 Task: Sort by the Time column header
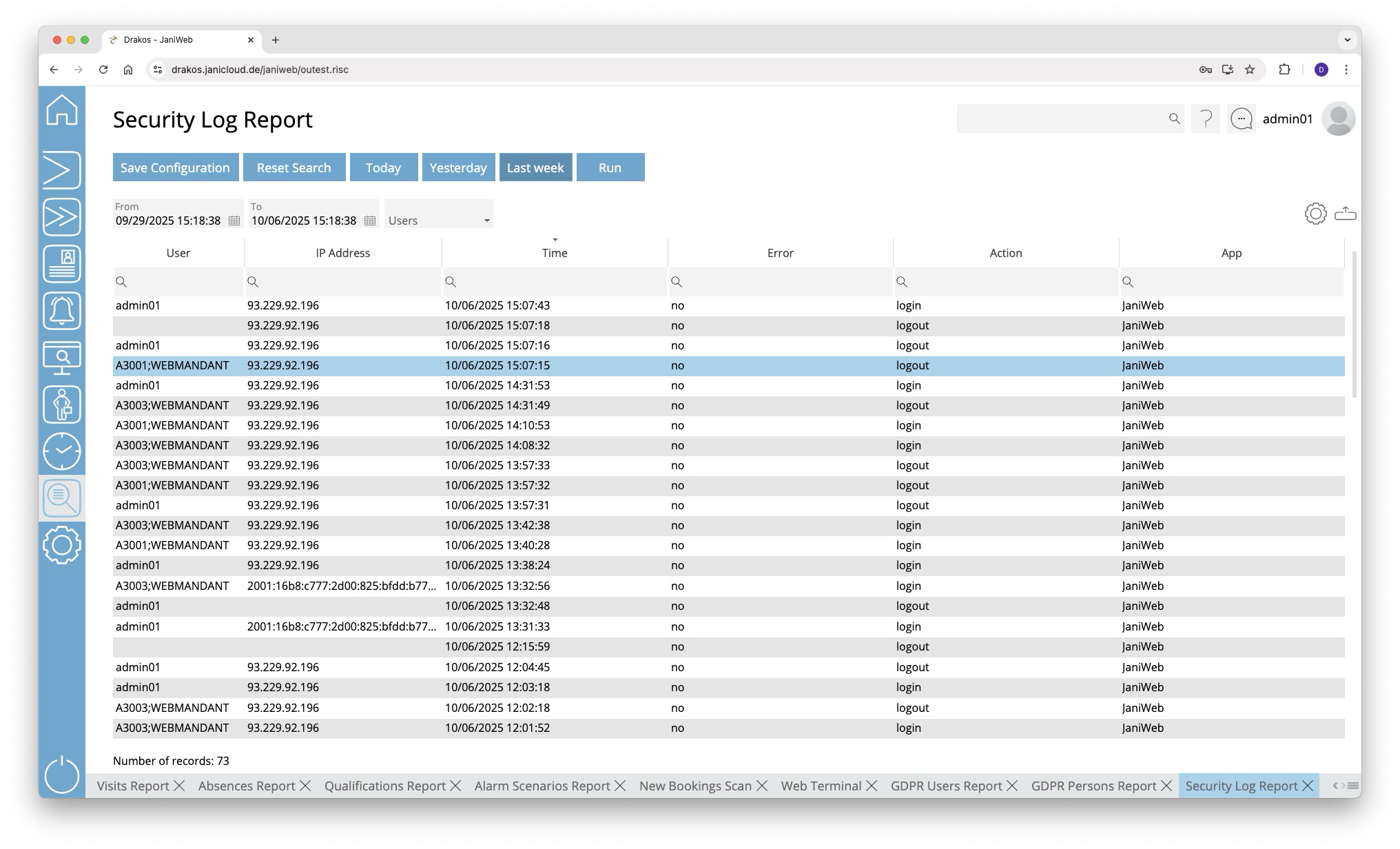554,253
